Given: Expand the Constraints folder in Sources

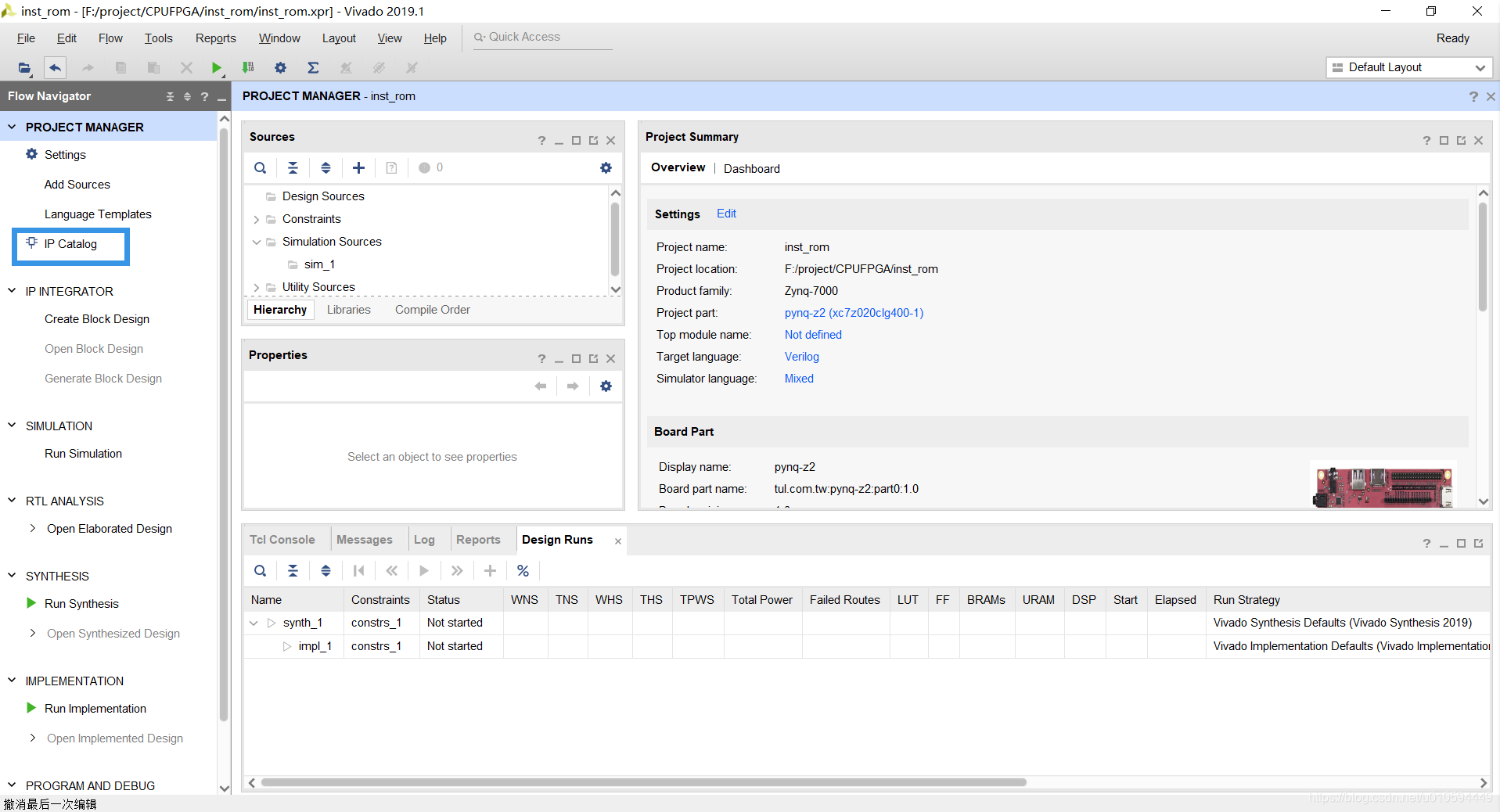Looking at the screenshot, I should tap(256, 219).
